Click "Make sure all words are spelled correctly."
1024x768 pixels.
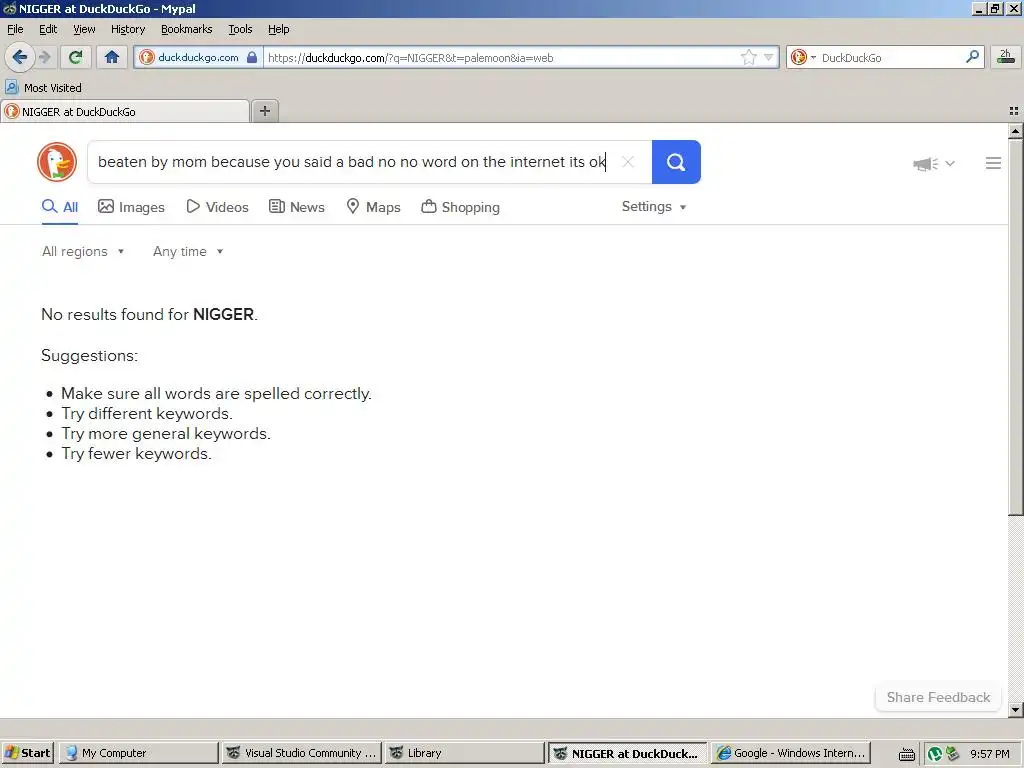coord(216,394)
